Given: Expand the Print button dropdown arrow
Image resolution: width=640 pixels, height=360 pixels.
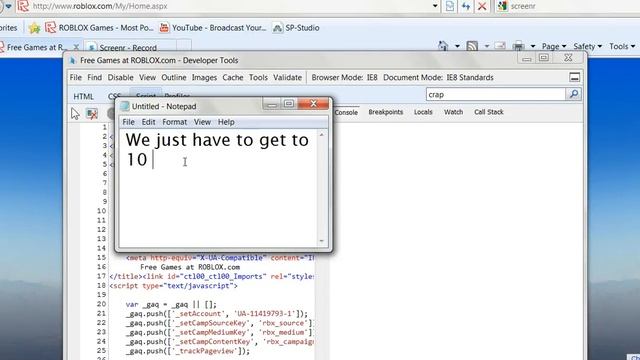Looking at the screenshot, I should click(533, 46).
